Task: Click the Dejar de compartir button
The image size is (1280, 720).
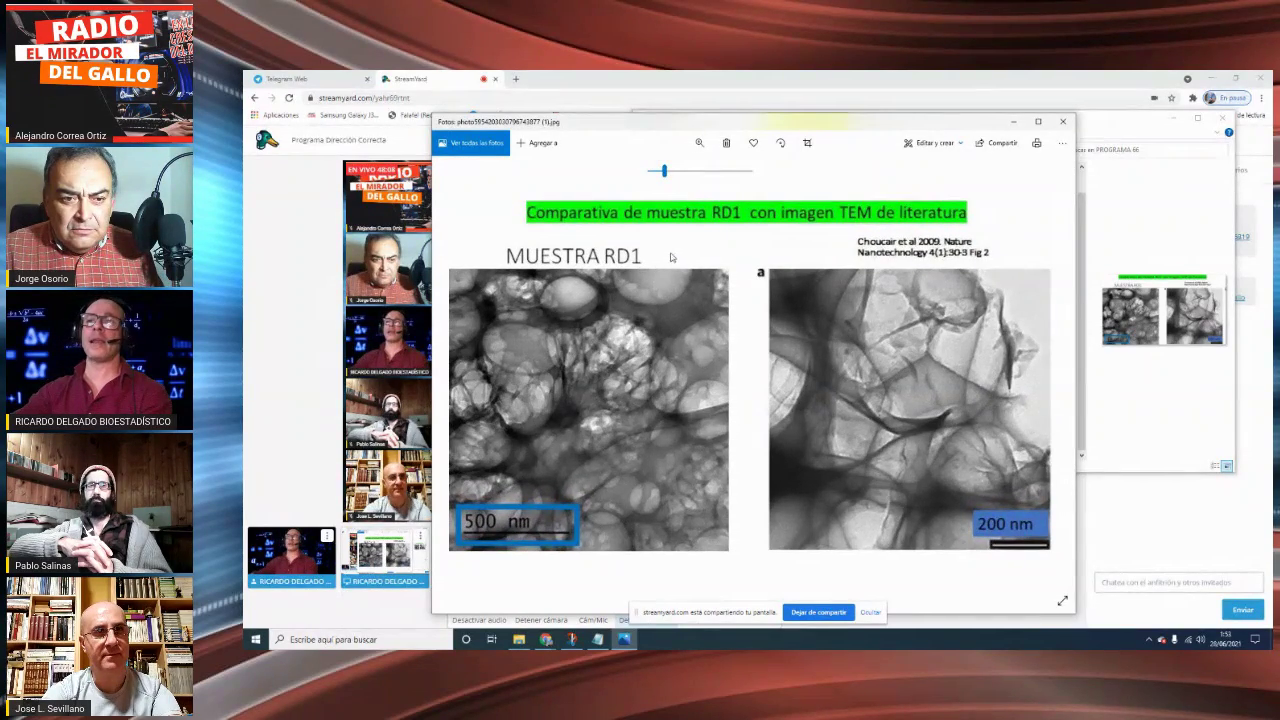Action: pyautogui.click(x=818, y=612)
